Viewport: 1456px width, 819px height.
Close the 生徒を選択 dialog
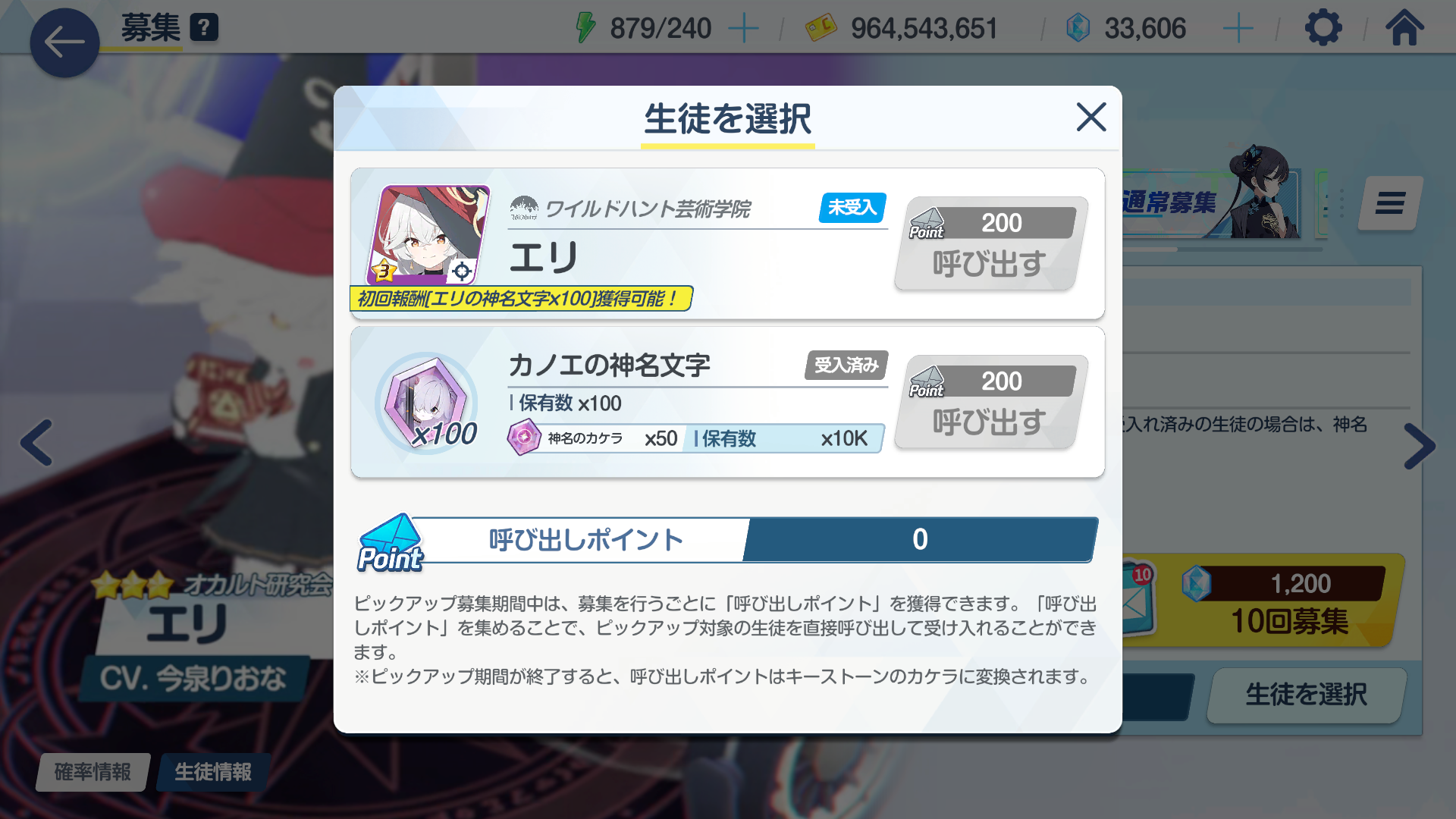[x=1091, y=117]
